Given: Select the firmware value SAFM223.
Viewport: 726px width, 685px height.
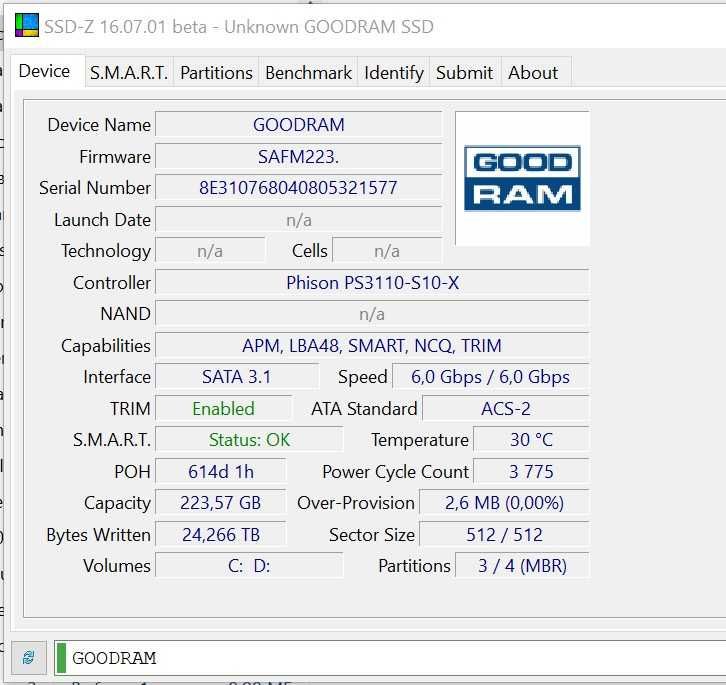Looking at the screenshot, I should (299, 157).
